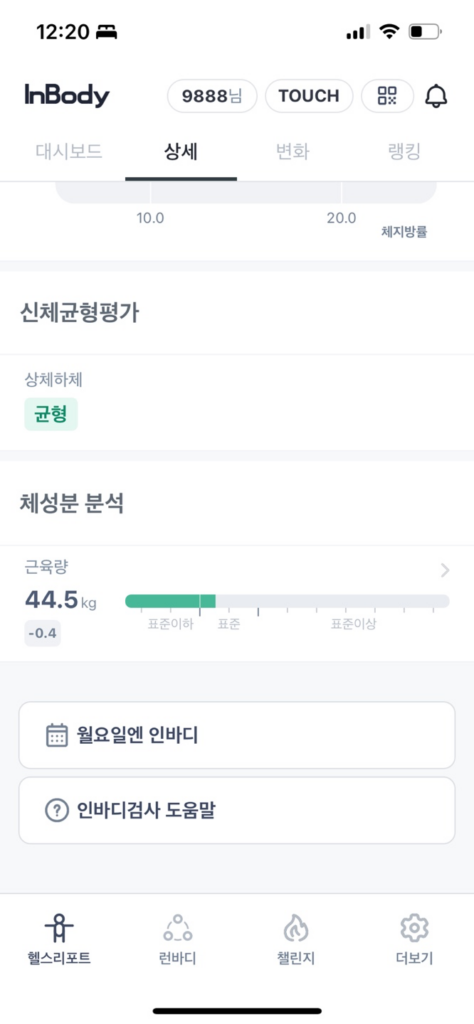Viewport: 474px width, 1024px height.
Task: Tap the calendar icon beside 월요일엔 인바디
Action: point(57,735)
